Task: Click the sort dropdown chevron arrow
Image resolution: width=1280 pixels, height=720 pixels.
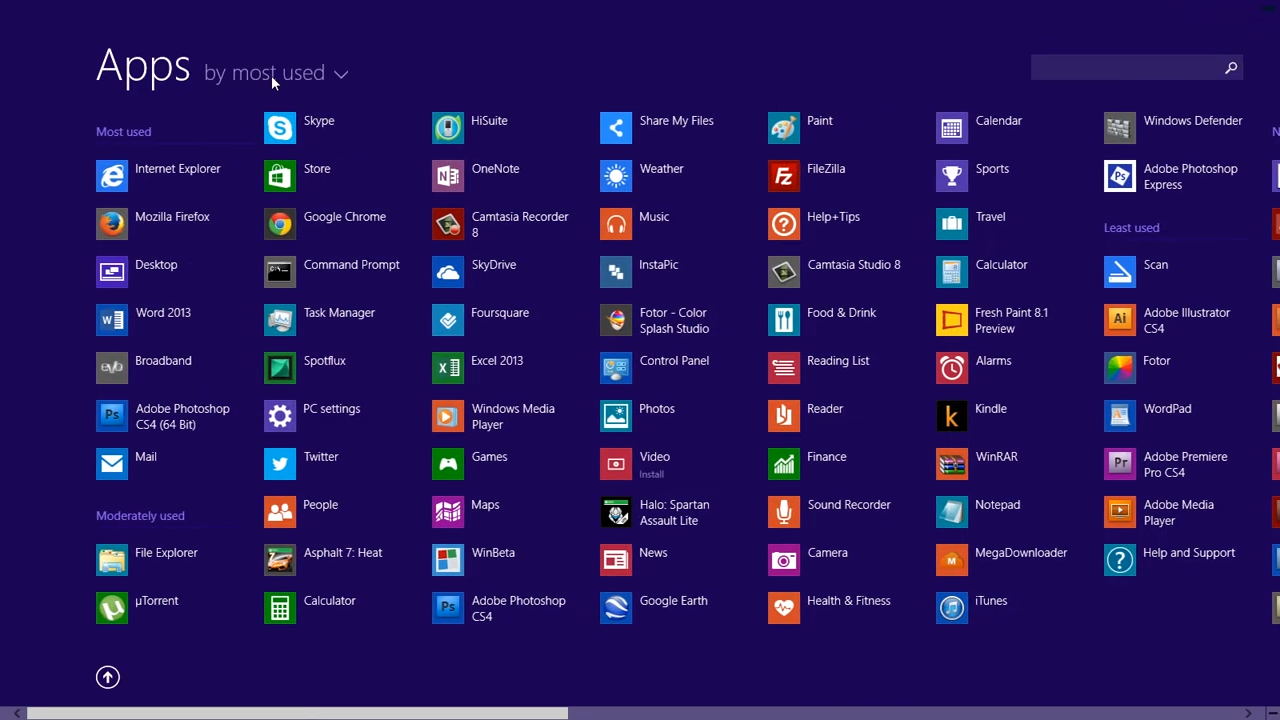Action: (x=341, y=74)
